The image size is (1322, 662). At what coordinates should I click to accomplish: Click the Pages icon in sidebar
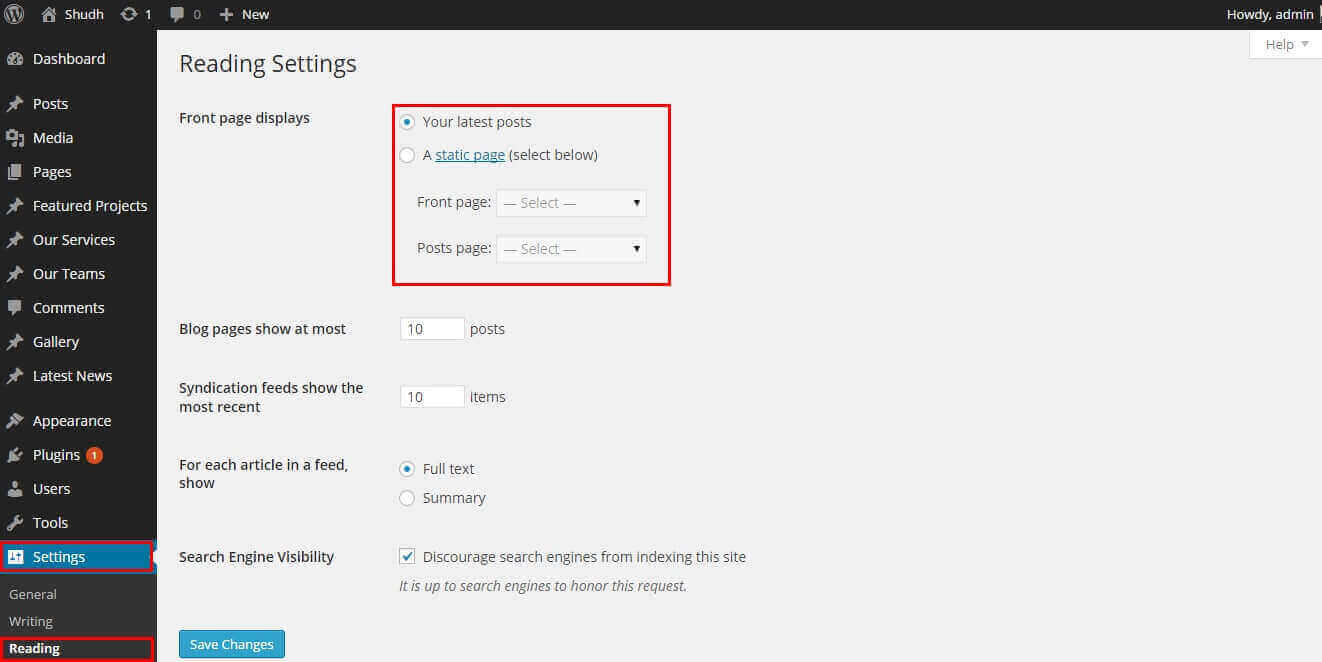15,172
